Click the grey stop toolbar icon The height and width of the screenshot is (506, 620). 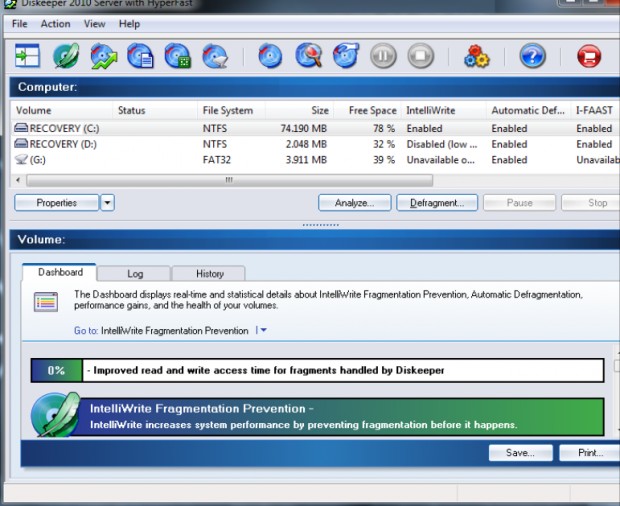(x=420, y=56)
